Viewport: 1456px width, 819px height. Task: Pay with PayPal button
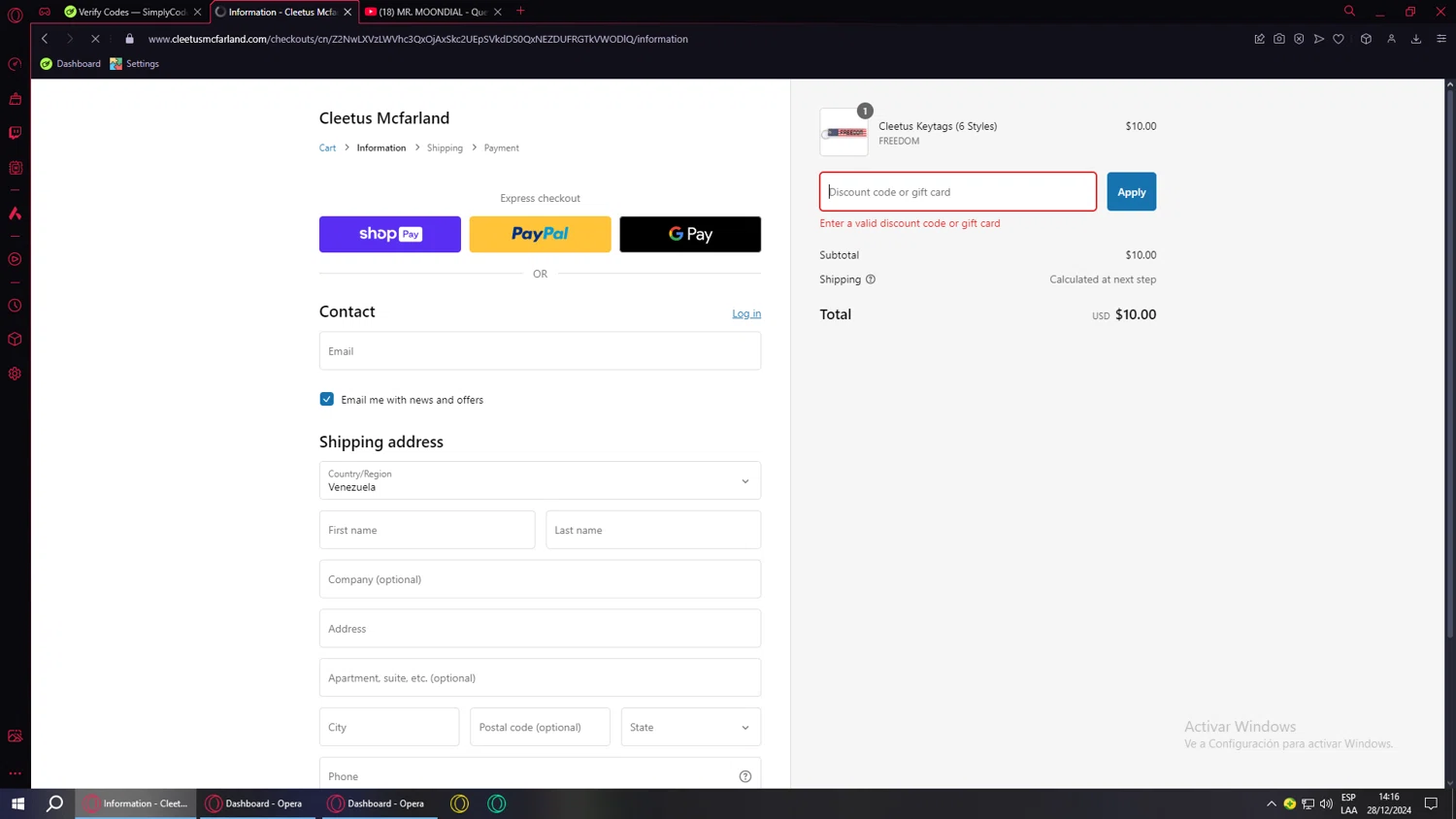click(540, 234)
